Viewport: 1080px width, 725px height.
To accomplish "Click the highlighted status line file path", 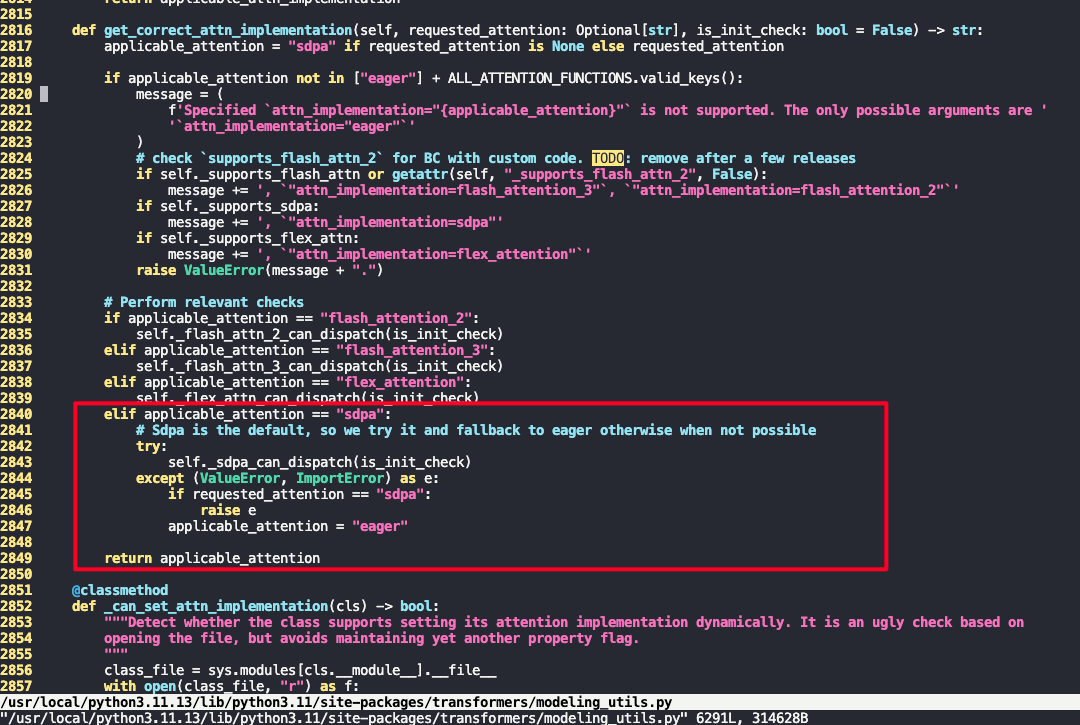I will (x=336, y=703).
